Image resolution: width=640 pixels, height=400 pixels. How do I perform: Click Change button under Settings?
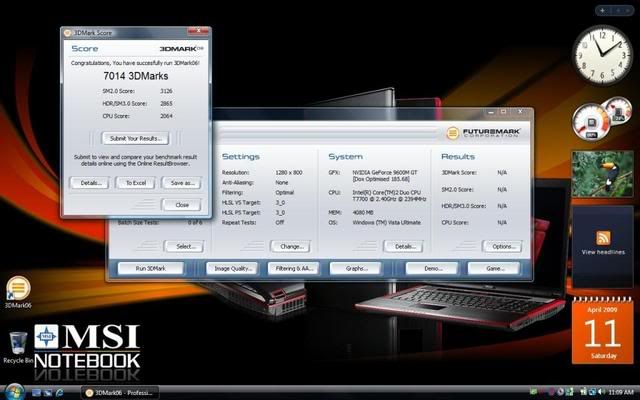[291, 247]
